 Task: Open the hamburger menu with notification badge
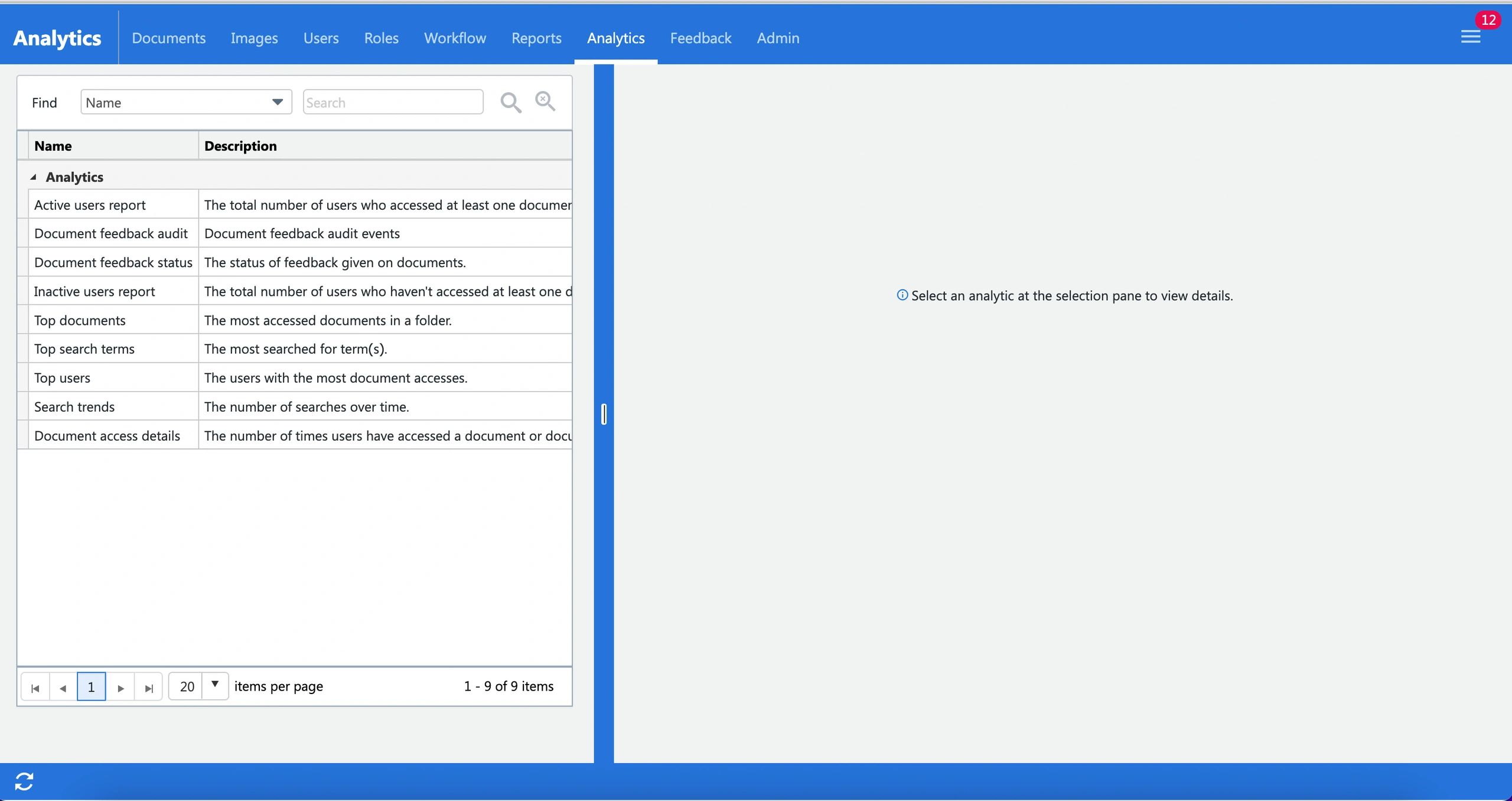point(1471,37)
